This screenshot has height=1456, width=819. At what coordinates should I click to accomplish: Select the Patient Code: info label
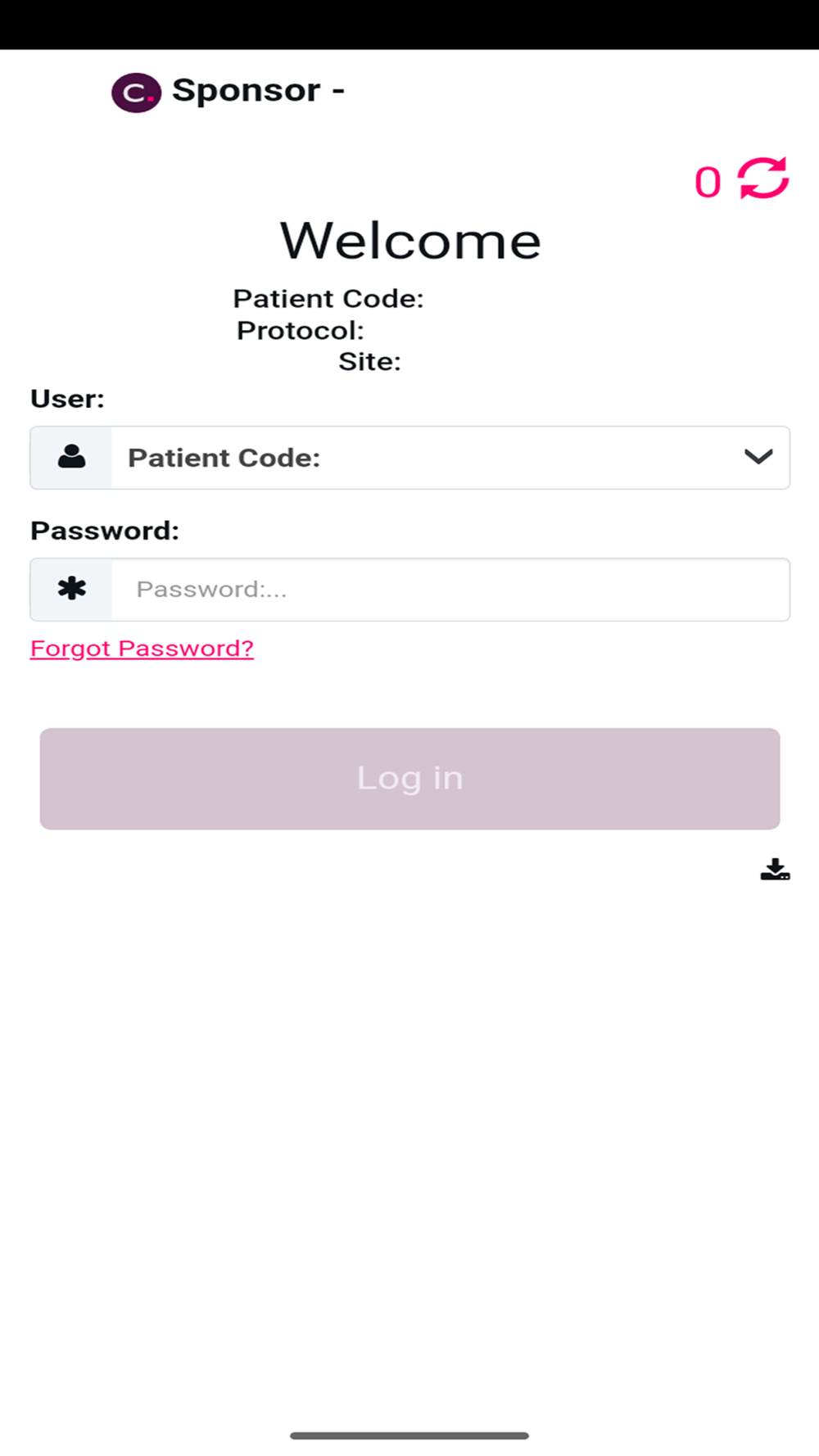pos(328,299)
